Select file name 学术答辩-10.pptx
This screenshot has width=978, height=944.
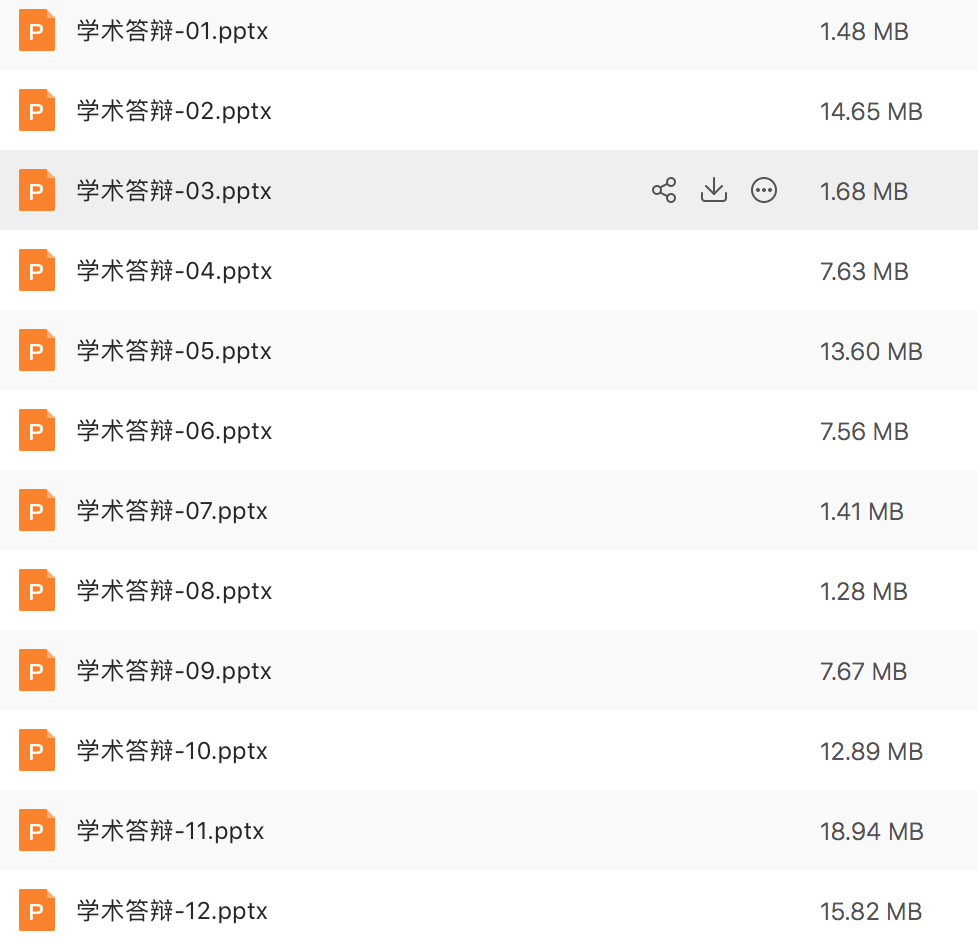(172, 751)
